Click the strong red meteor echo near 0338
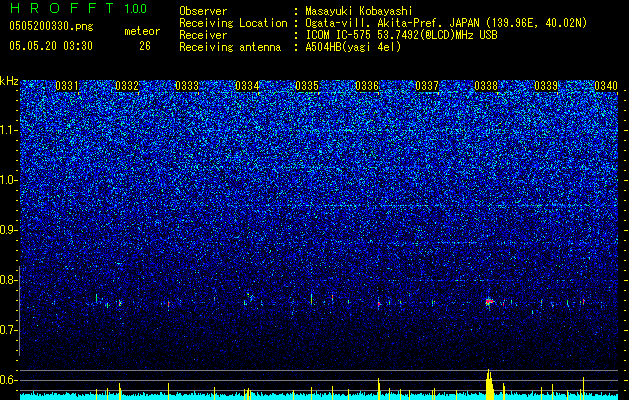The width and height of the screenshot is (629, 400). (489, 301)
